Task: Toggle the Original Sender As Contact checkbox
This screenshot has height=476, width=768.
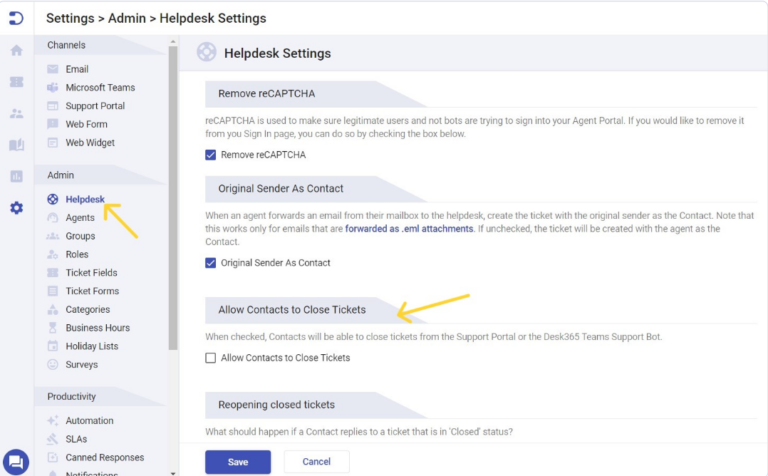Action: [x=210, y=263]
